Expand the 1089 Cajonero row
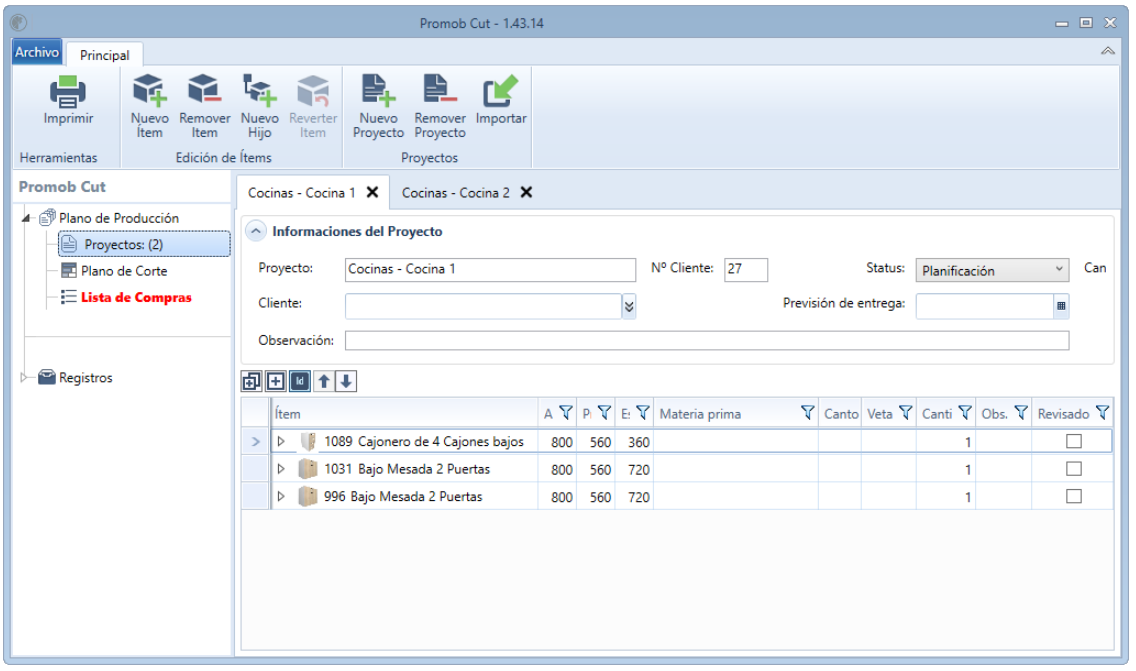 (281, 441)
